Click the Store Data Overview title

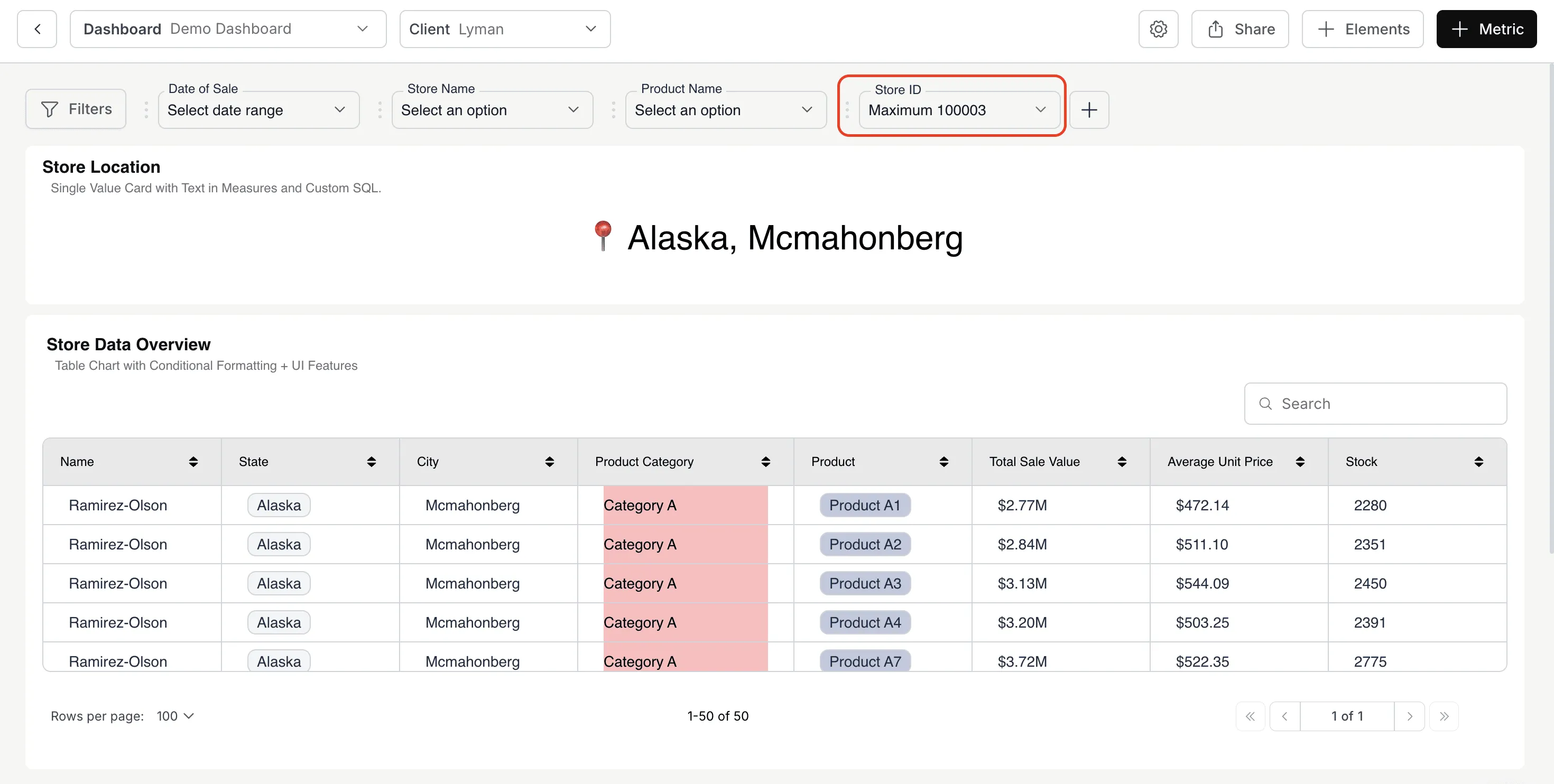pyautogui.click(x=128, y=344)
